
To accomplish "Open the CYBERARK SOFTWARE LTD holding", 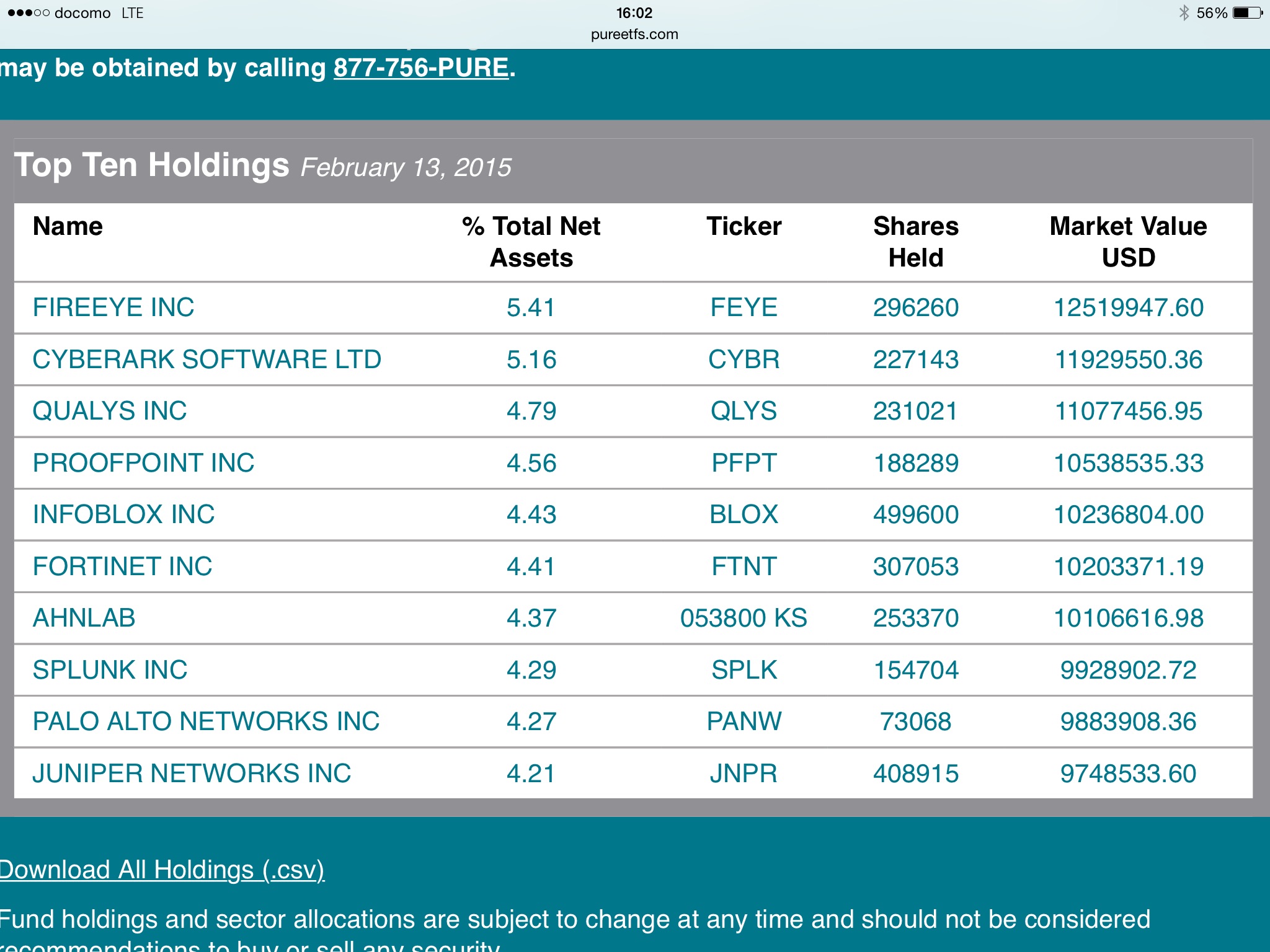I will 206,359.
